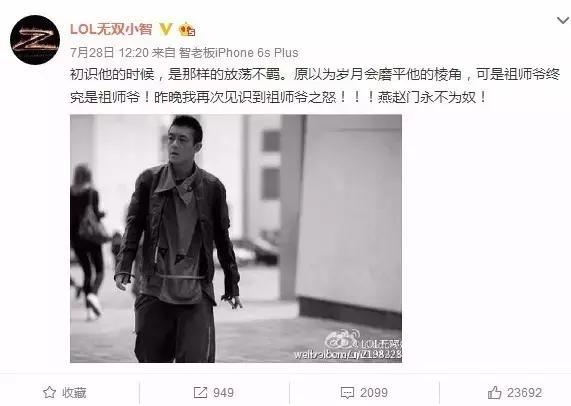Click the 23692 likes count
571x406 pixels.
coord(524,393)
